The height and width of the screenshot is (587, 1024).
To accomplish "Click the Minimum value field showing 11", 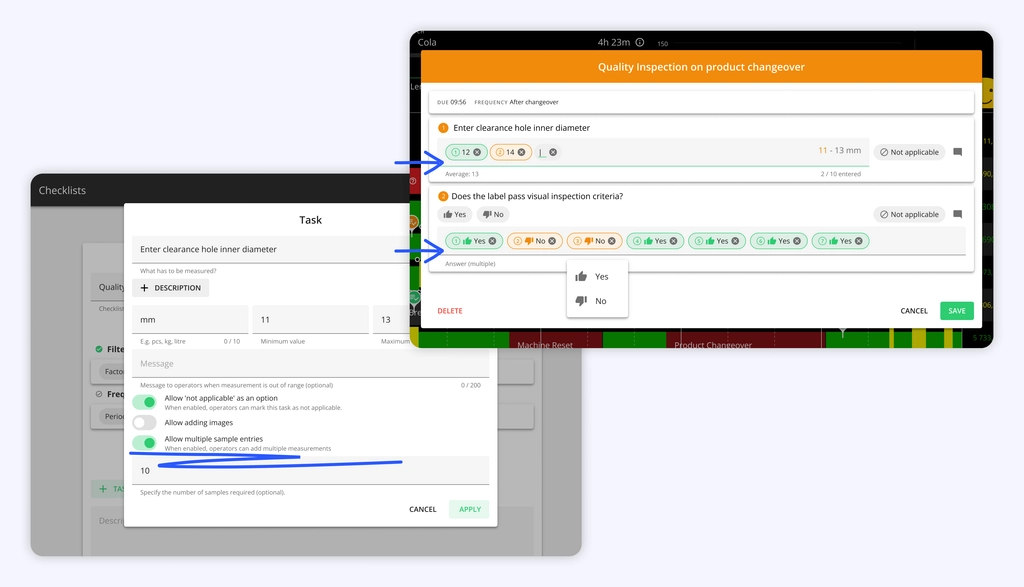I will [311, 320].
